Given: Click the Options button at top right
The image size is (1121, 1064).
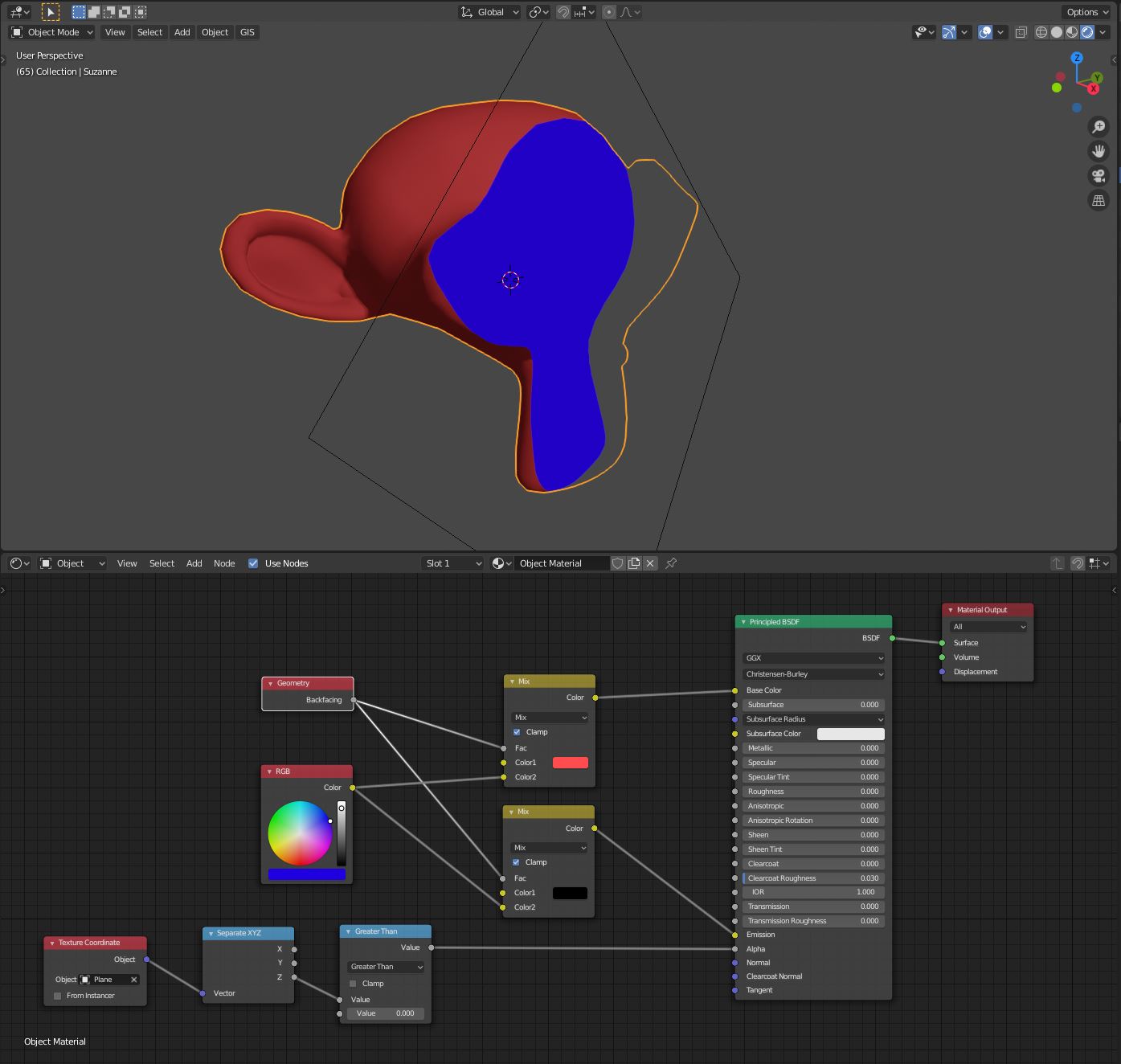Looking at the screenshot, I should click(x=1085, y=12).
